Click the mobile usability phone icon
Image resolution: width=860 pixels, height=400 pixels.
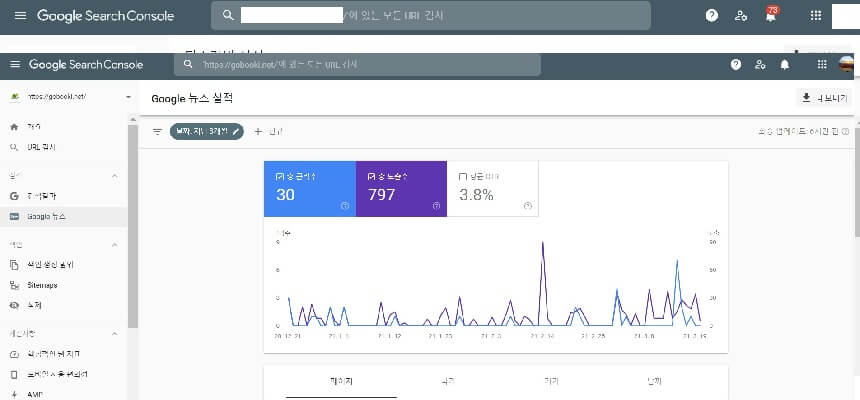(x=14, y=375)
